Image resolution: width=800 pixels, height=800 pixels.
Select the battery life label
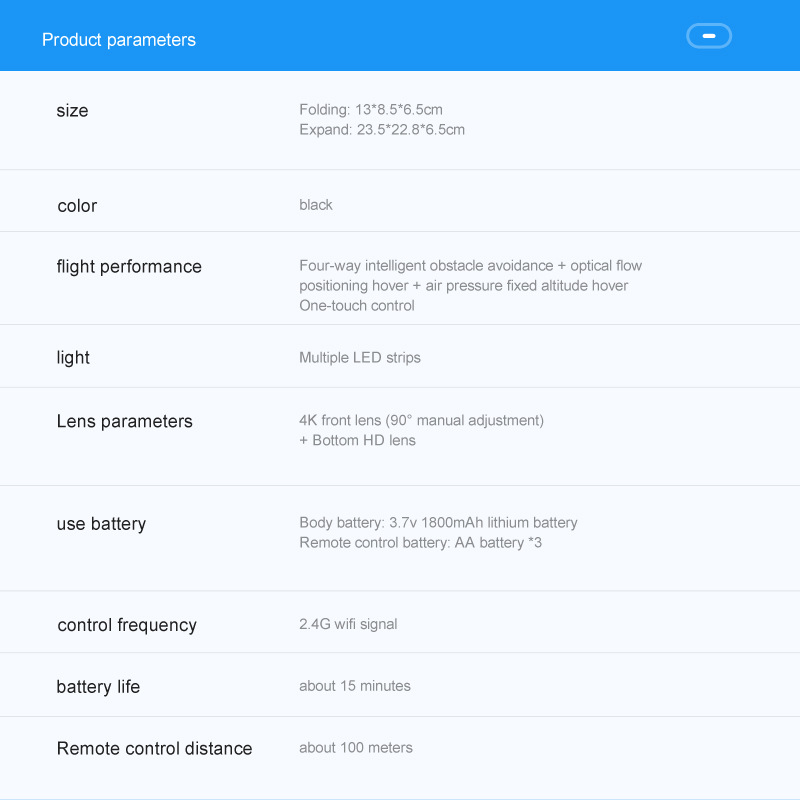point(98,687)
